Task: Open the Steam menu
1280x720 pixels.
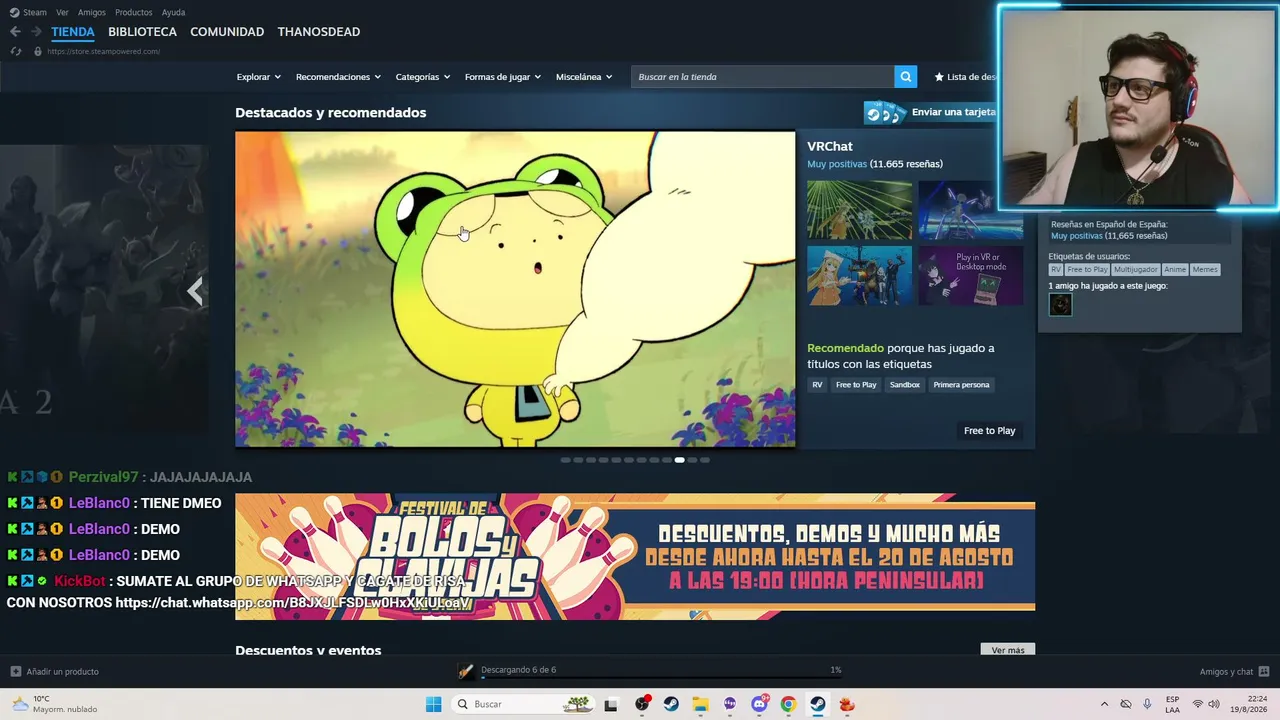Action: tap(35, 12)
